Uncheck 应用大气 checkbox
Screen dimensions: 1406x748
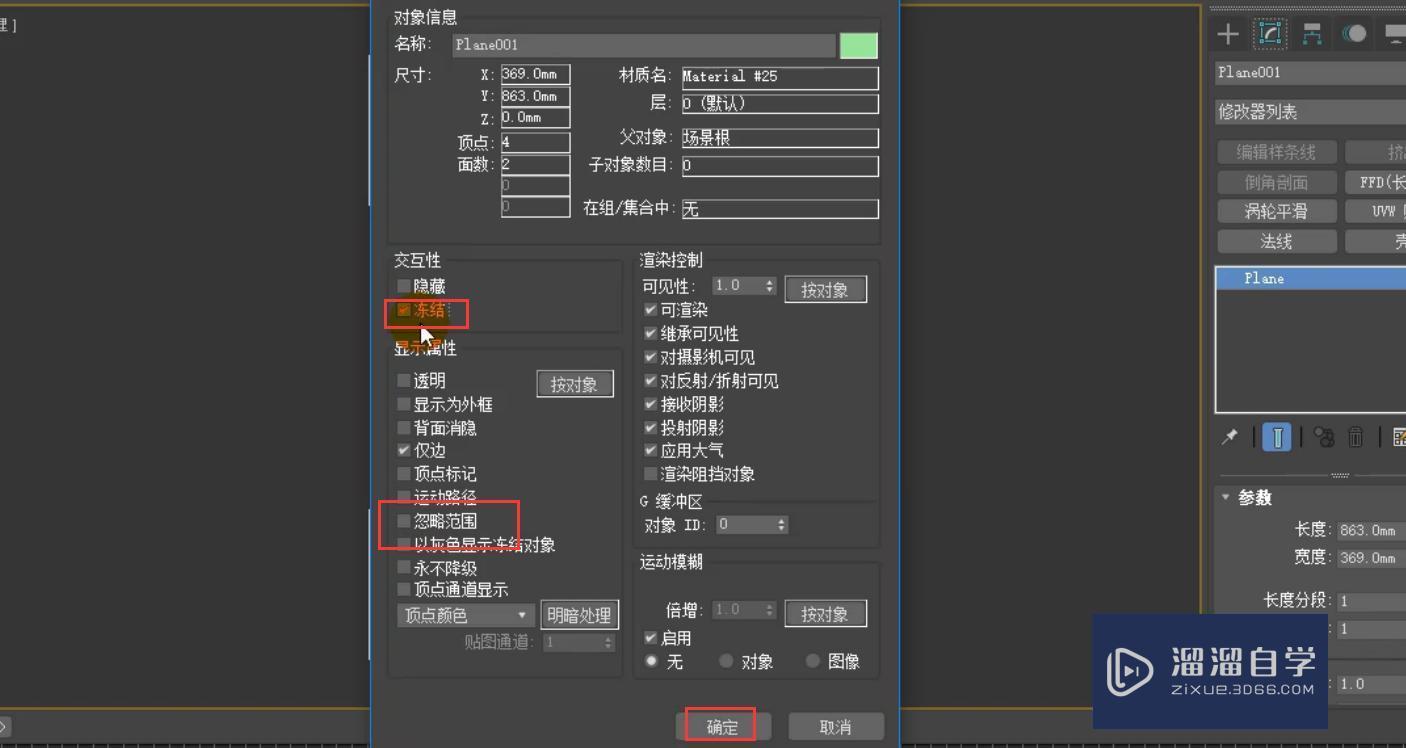coord(651,451)
